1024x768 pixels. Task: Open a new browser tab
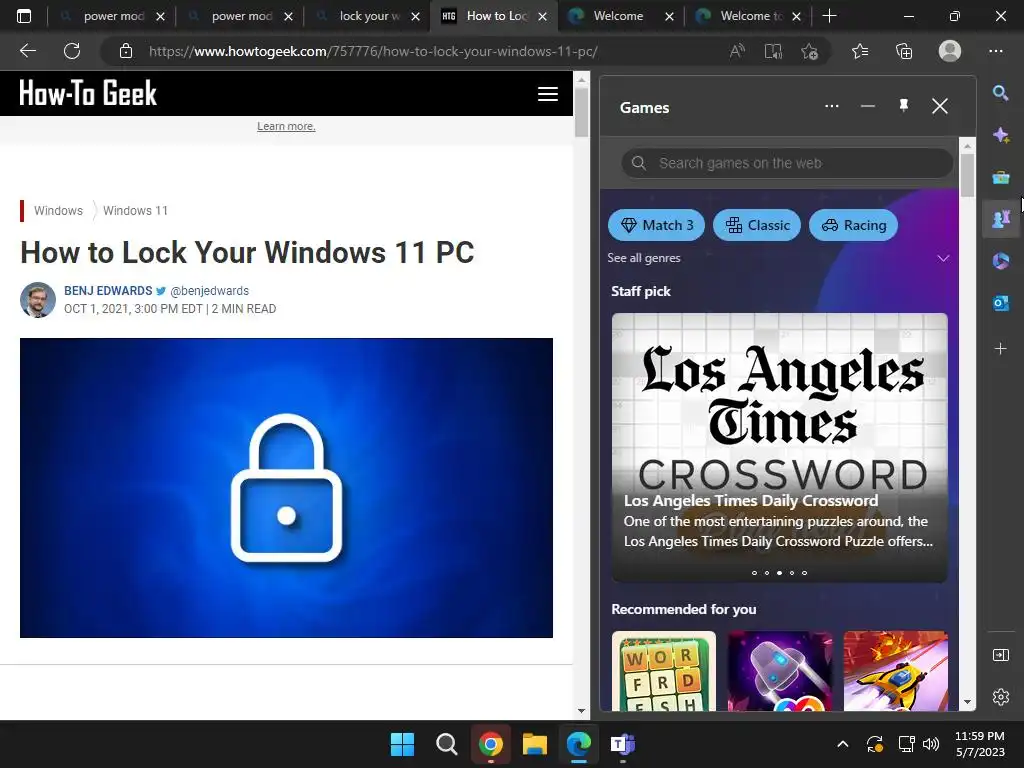tap(829, 16)
